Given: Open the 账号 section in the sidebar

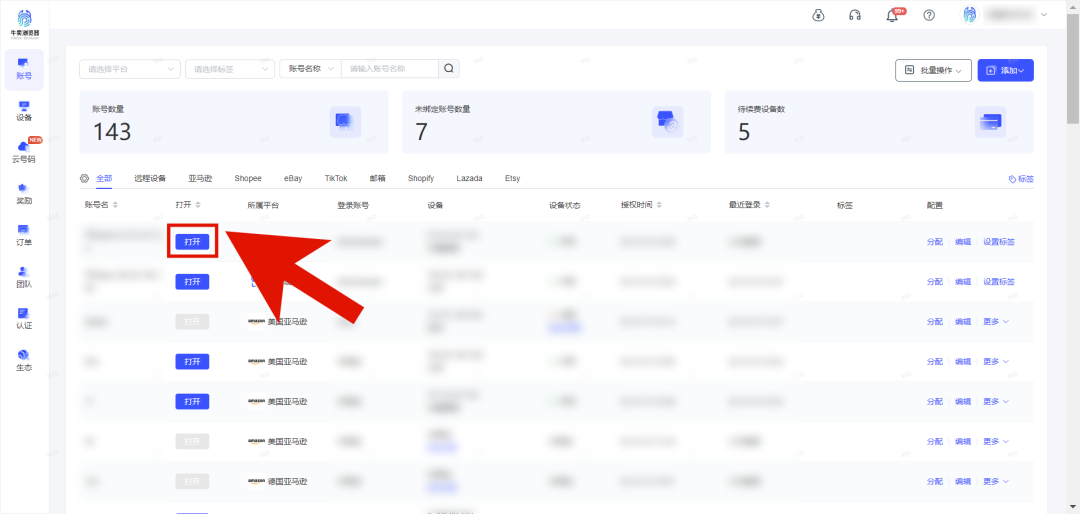Looking at the screenshot, I should tap(24, 69).
